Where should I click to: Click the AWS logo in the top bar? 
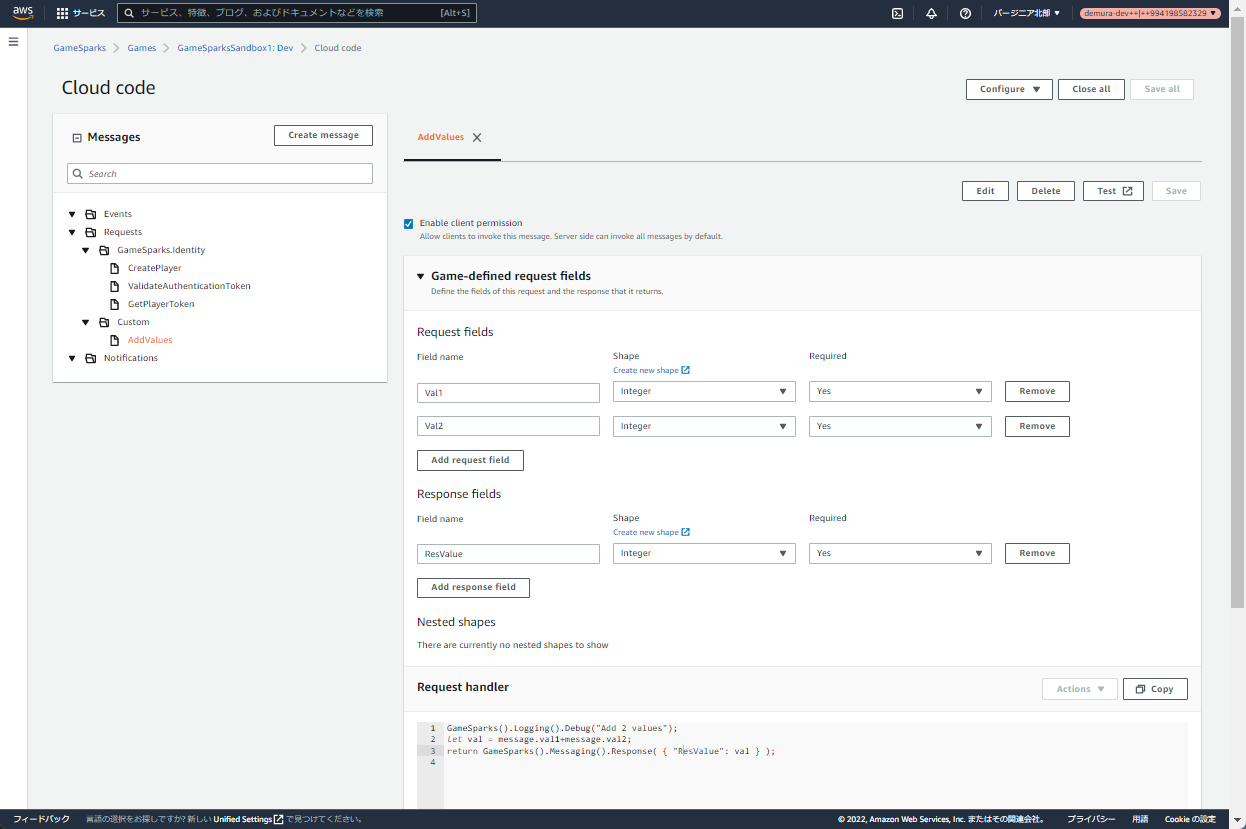tap(22, 13)
